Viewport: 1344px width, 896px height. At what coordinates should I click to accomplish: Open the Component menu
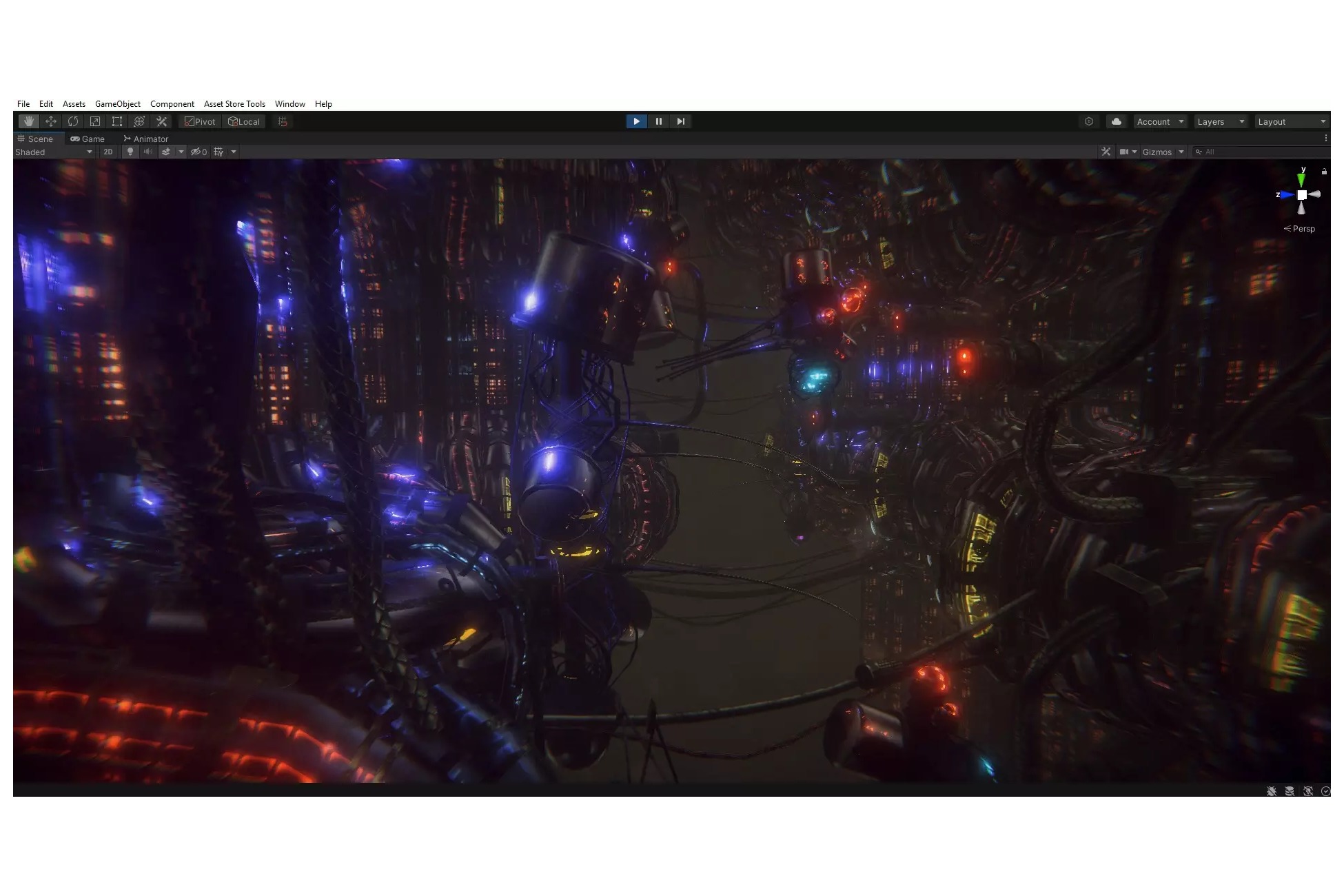(x=172, y=104)
